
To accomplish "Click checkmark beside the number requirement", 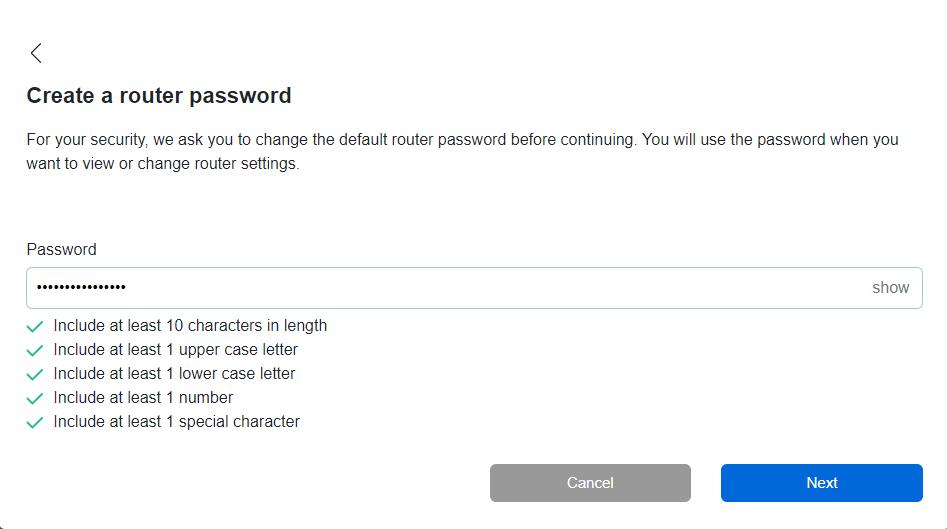I will point(35,398).
